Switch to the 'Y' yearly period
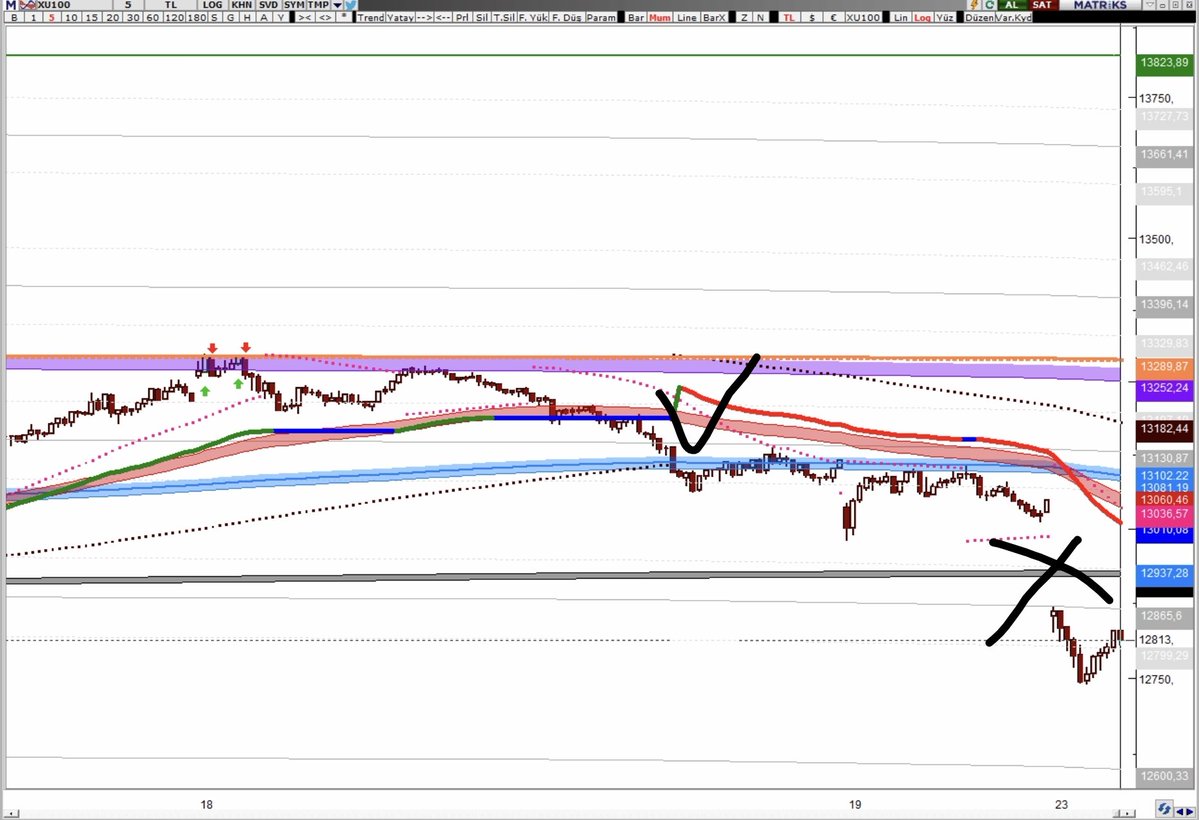1199x820 pixels. pos(281,17)
